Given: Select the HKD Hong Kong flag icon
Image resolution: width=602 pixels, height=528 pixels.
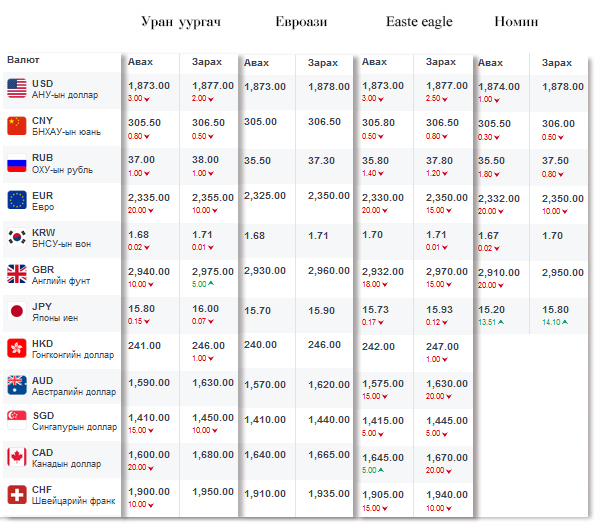Looking at the screenshot, I should [17, 347].
